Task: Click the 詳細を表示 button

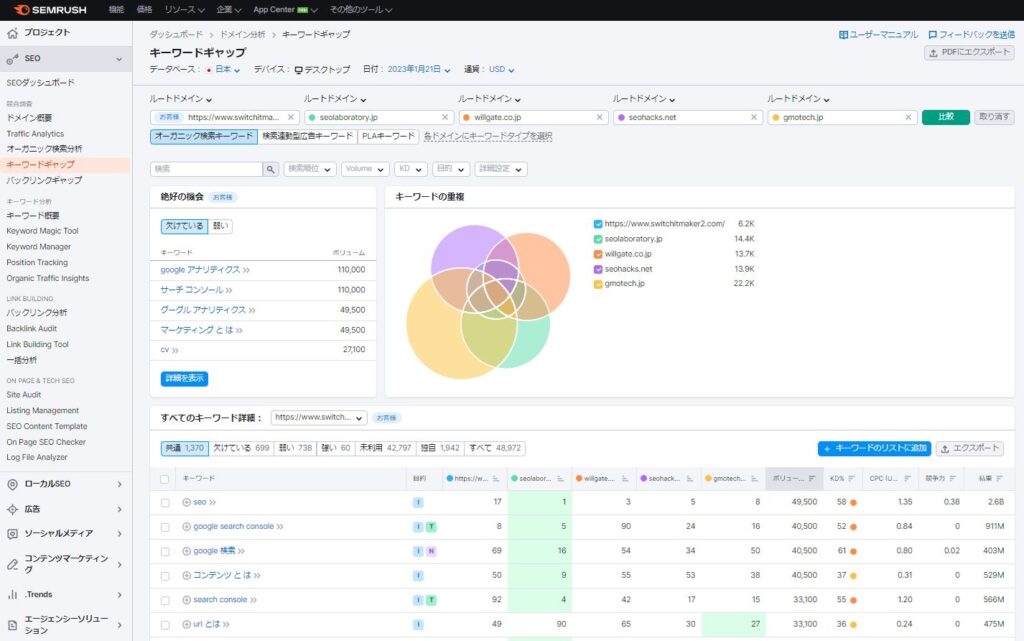Action: pyautogui.click(x=184, y=379)
